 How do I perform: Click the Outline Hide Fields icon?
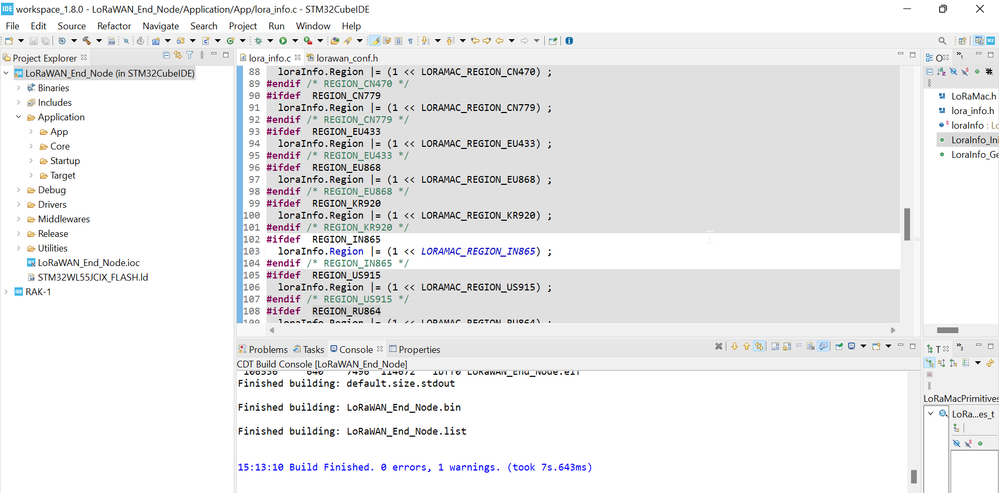953,71
